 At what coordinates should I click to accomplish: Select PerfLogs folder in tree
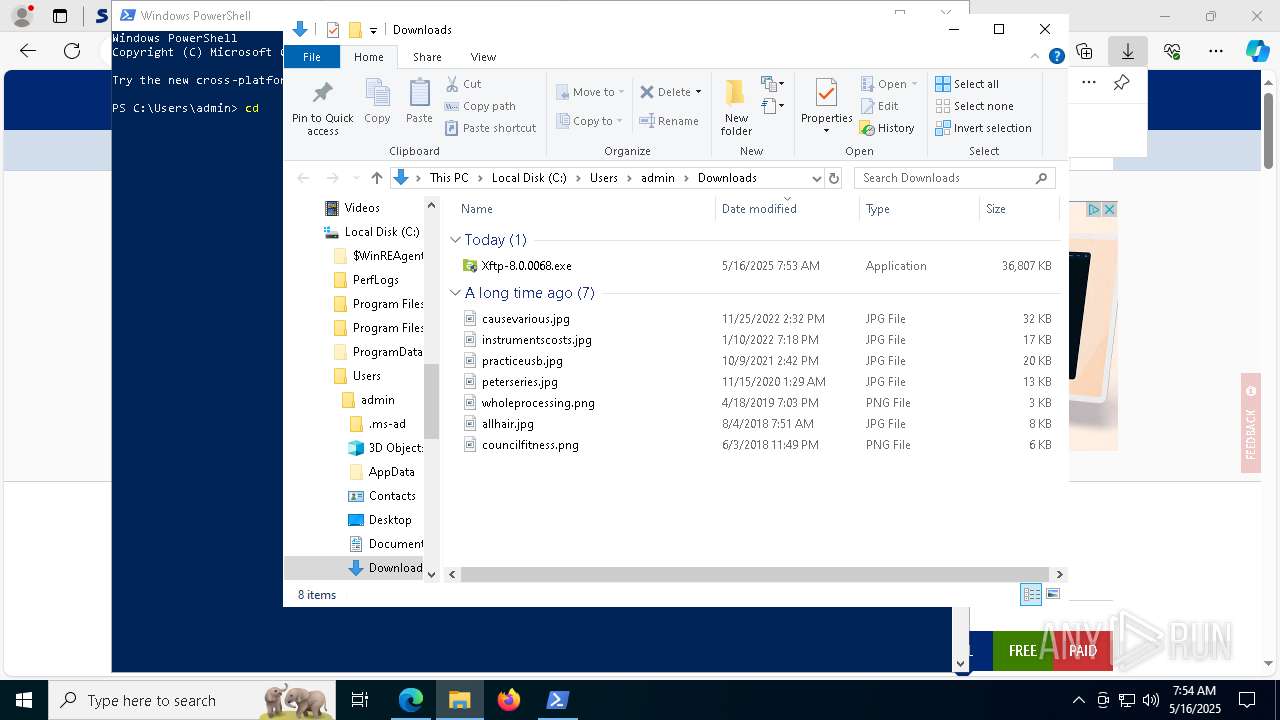click(375, 280)
